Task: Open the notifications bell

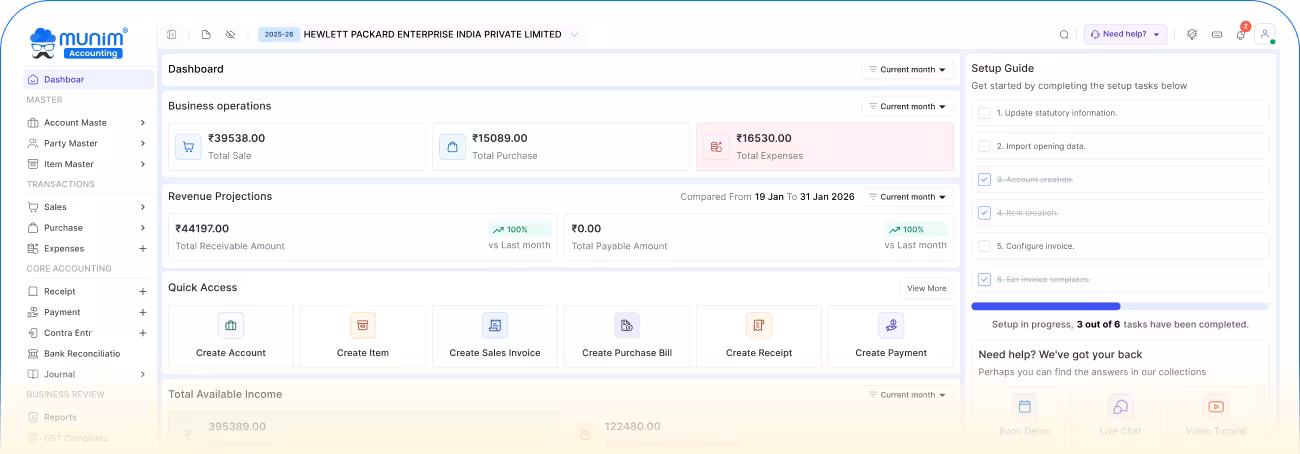Action: pos(1241,34)
